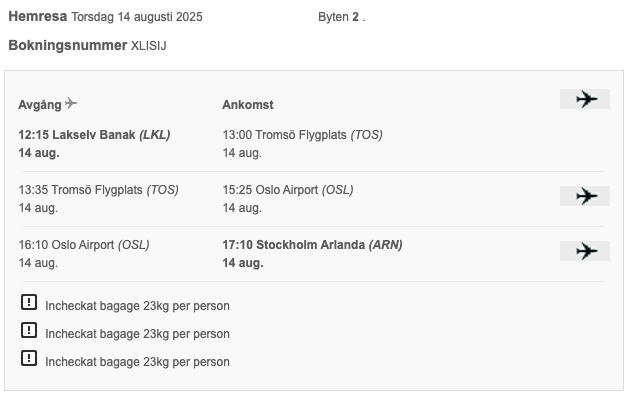The width and height of the screenshot is (631, 399).
Task: Click the airplane icon for the Oslo–Stockholm flight
Action: click(585, 251)
